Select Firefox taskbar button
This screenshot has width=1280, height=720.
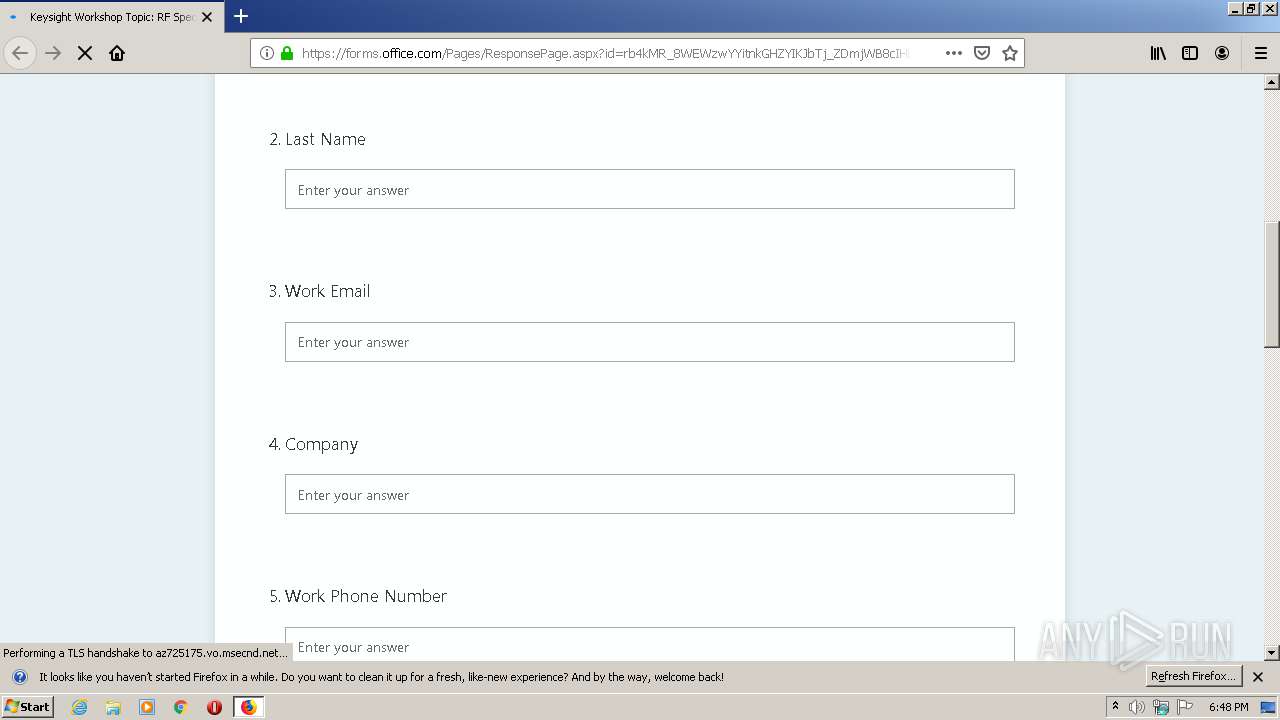pyautogui.click(x=248, y=707)
